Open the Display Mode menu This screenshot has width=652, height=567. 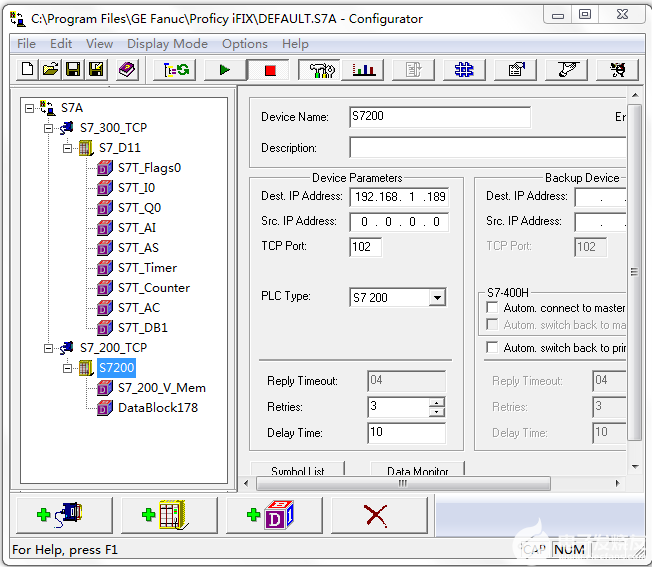(167, 44)
